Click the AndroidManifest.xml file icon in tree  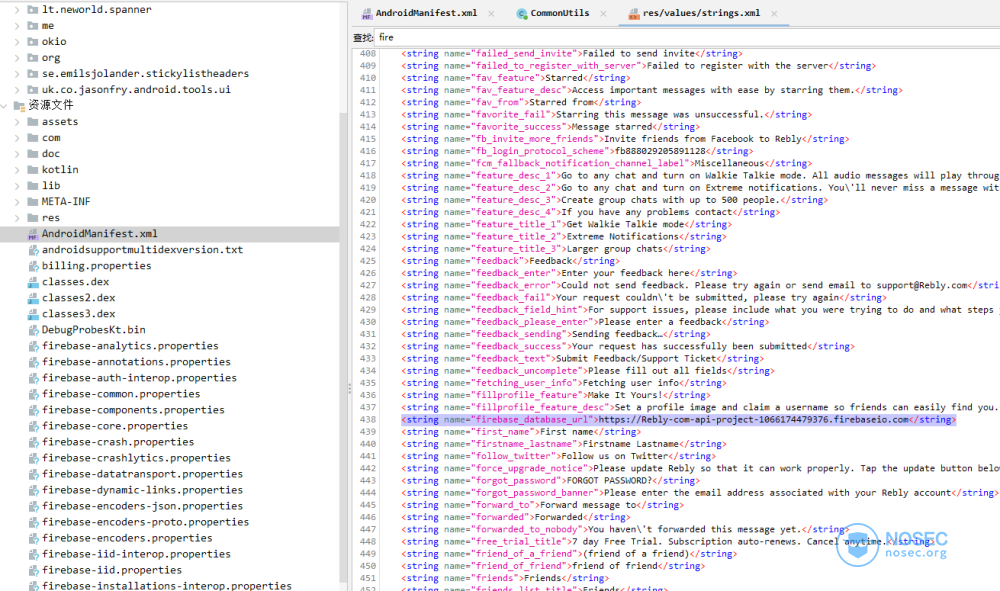pos(33,234)
